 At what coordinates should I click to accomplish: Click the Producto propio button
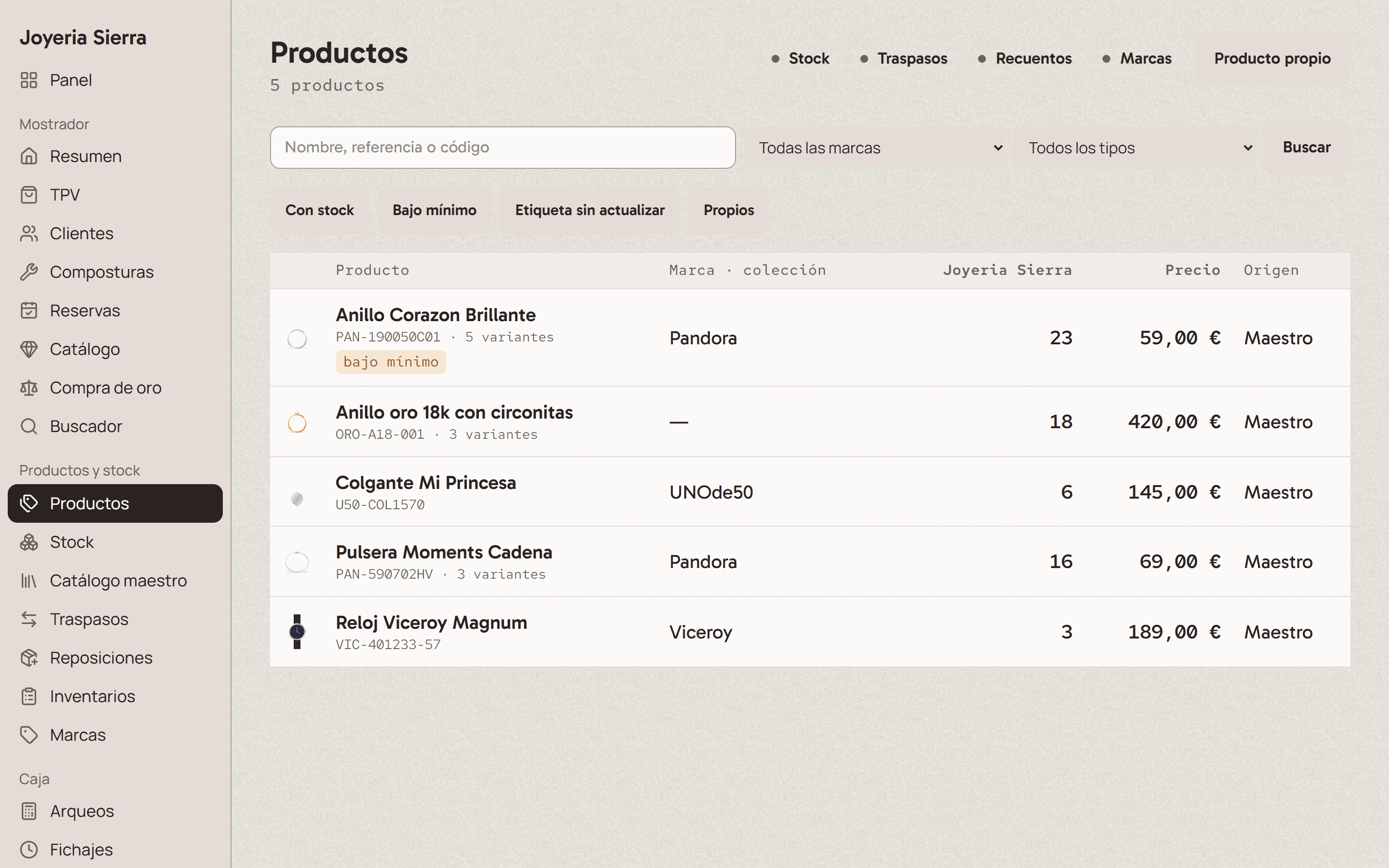(x=1272, y=58)
